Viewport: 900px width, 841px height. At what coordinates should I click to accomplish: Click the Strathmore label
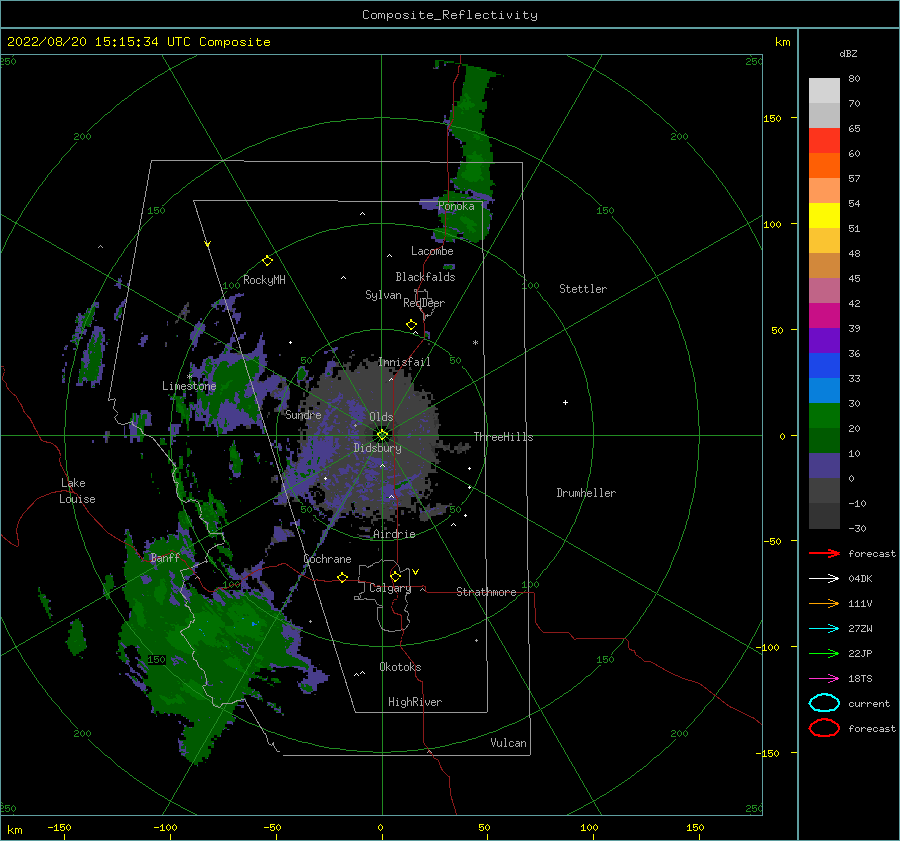coord(486,592)
